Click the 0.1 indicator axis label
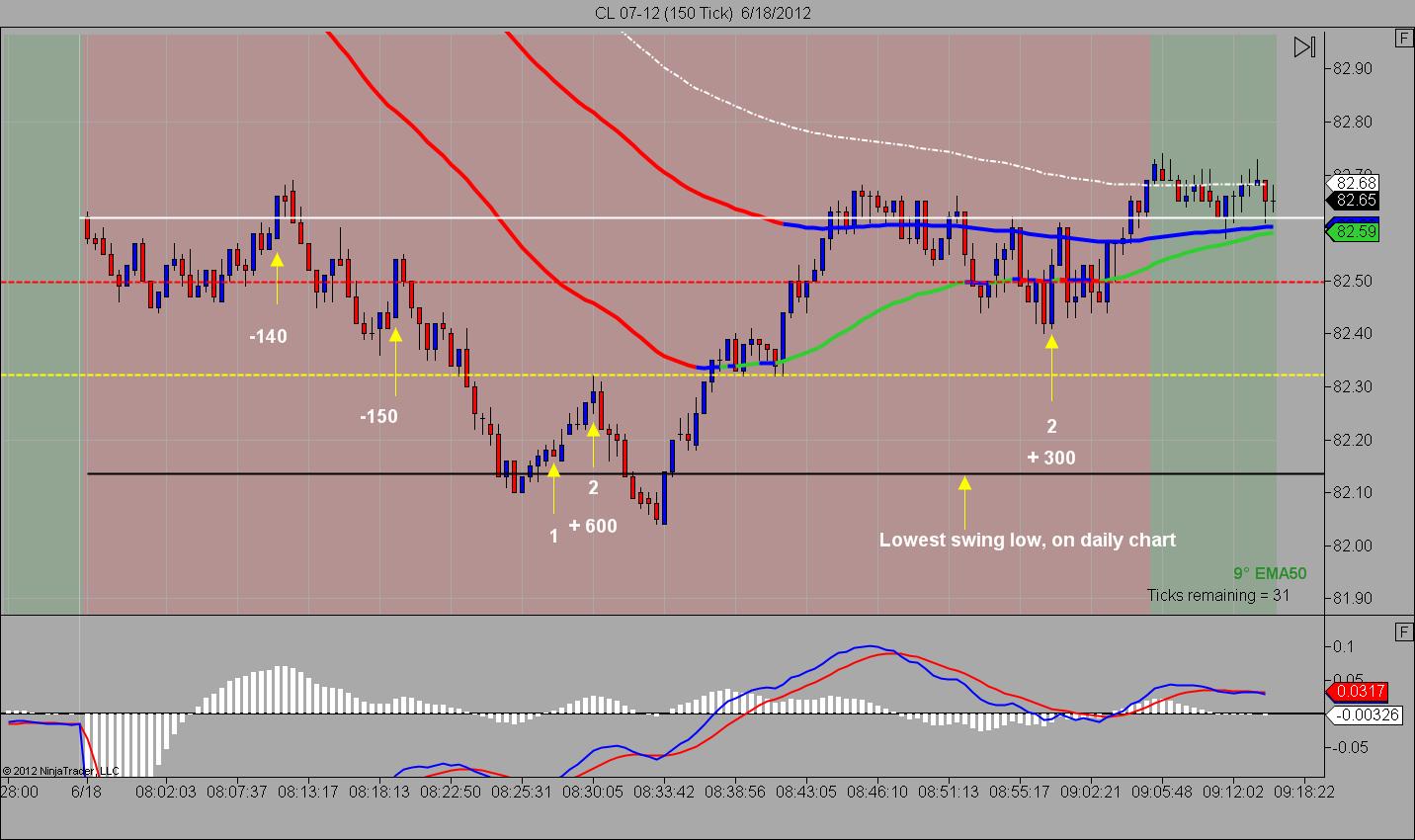Screen dimensions: 1415x840 1344,647
